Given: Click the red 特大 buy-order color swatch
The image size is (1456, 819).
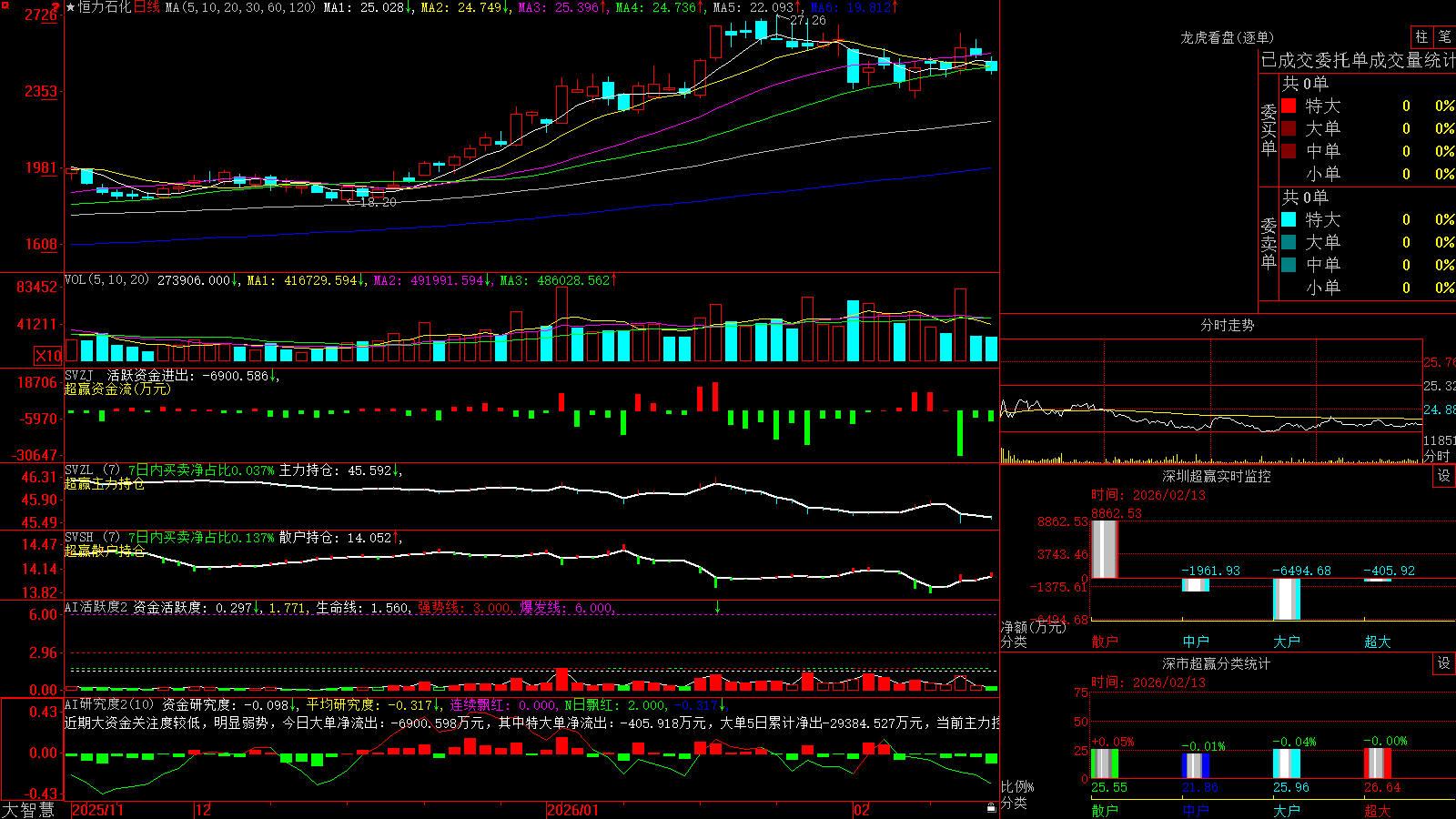Looking at the screenshot, I should 1289,106.
